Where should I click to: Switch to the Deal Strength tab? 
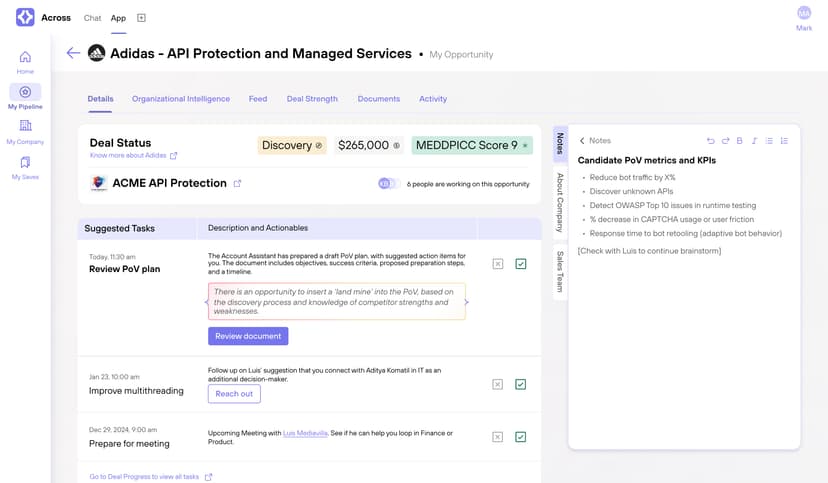click(312, 99)
